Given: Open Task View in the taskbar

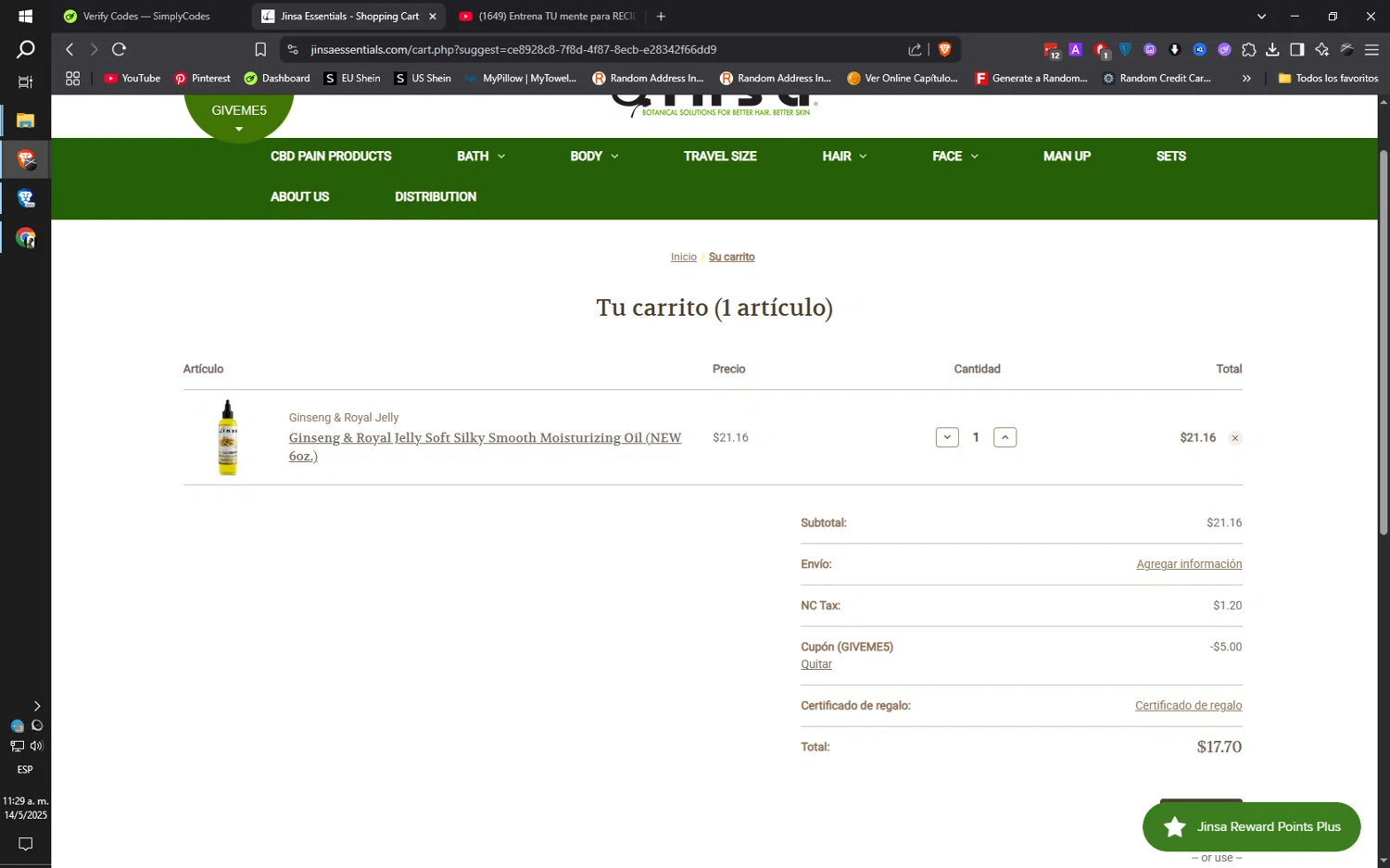Looking at the screenshot, I should coord(25,82).
